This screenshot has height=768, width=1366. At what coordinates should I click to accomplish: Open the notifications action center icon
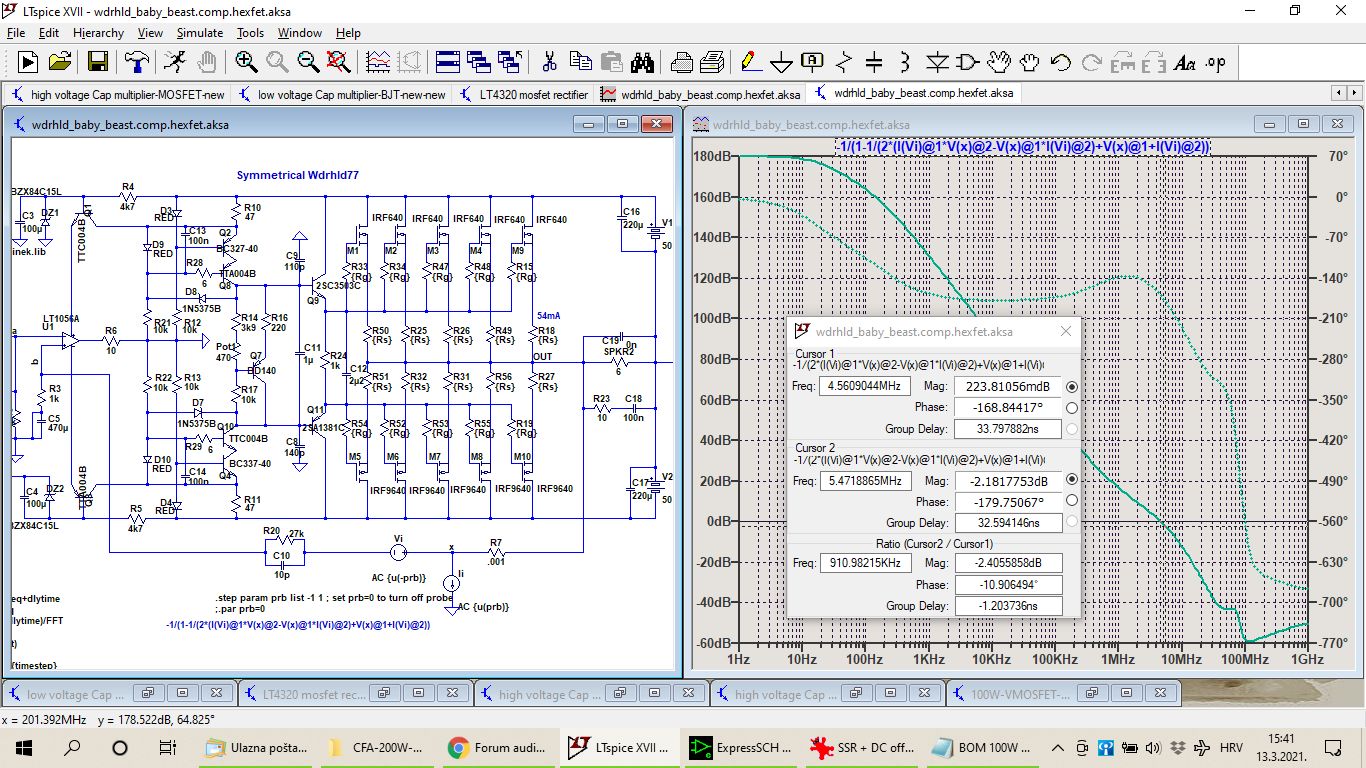pyautogui.click(x=1332, y=747)
